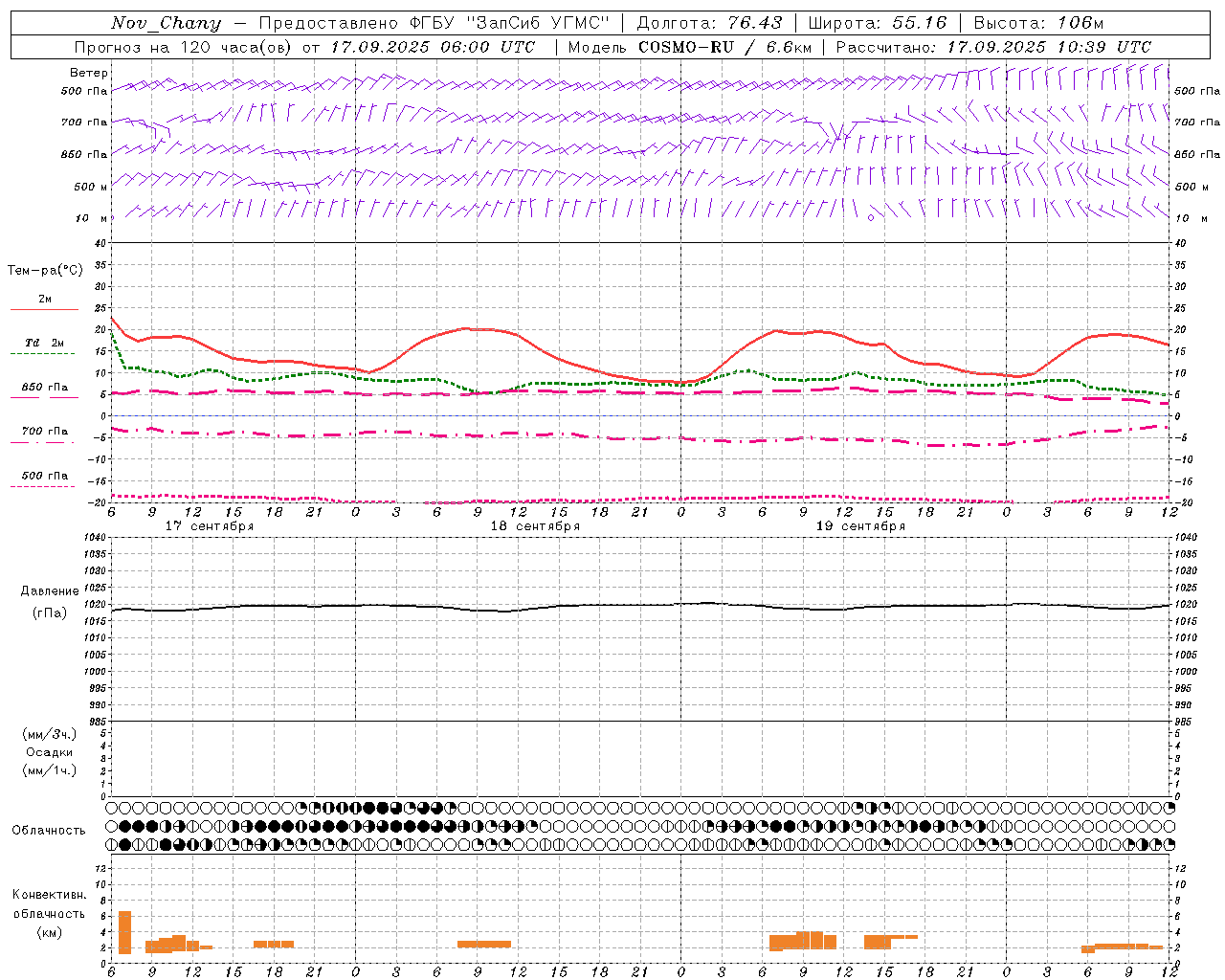Click the green dashed sample under 'Td 2м' legend

click(42, 354)
